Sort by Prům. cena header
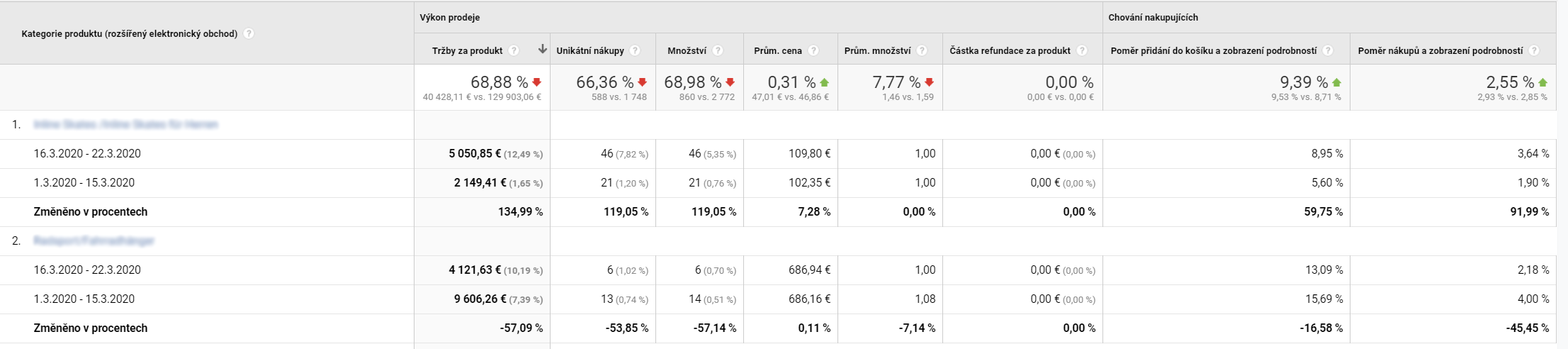 tap(778, 50)
